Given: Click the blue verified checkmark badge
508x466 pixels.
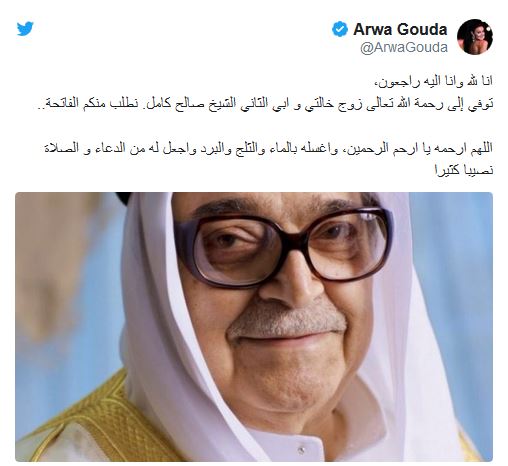Looking at the screenshot, I should (340, 30).
